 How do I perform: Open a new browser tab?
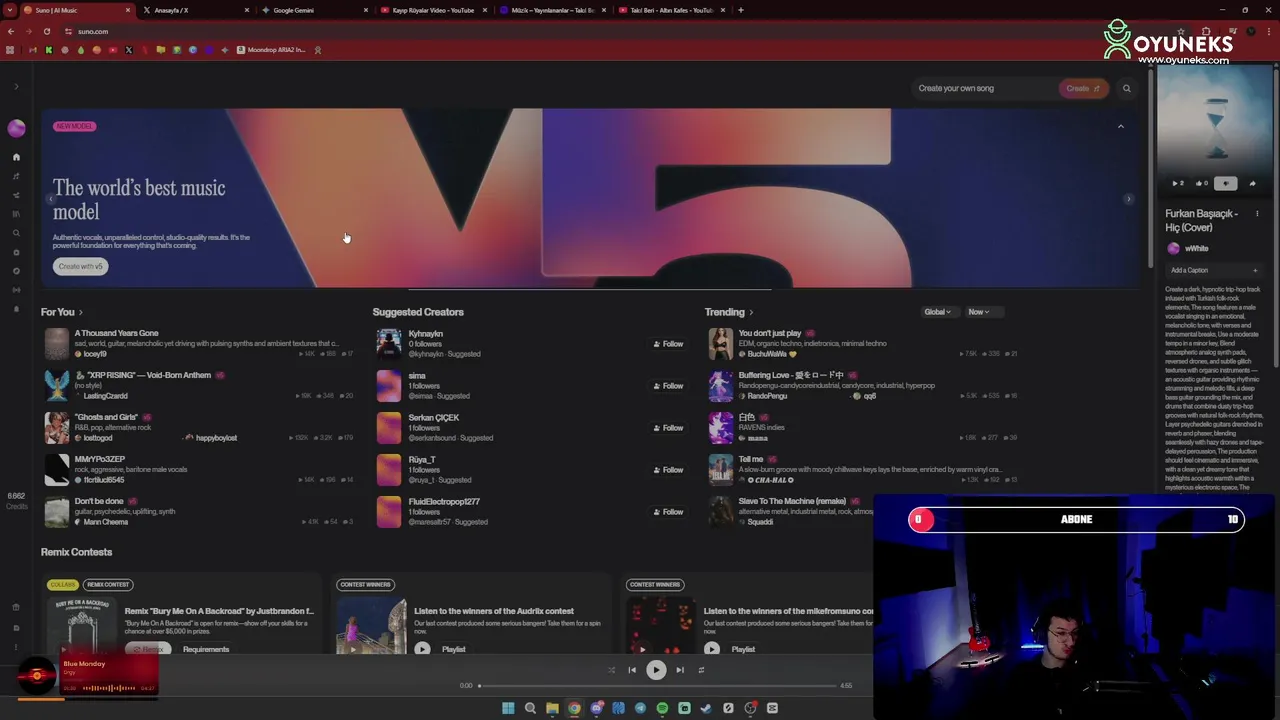point(740,10)
